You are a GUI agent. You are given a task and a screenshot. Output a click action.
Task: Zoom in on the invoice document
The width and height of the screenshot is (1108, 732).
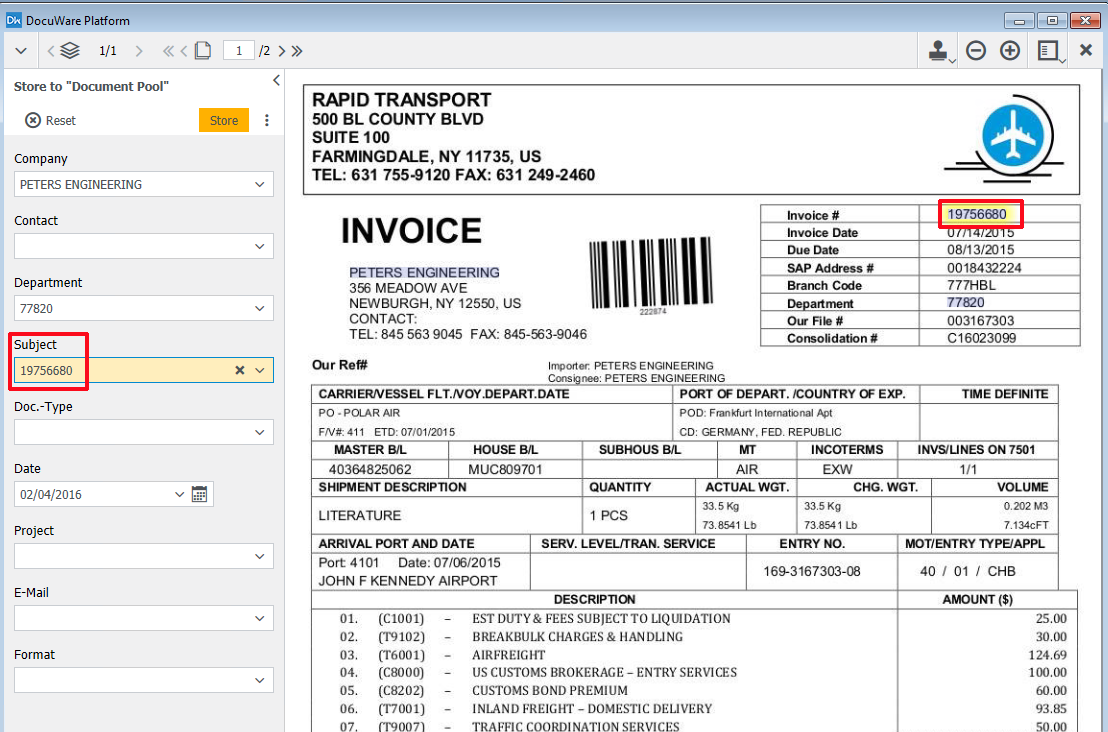click(1010, 51)
